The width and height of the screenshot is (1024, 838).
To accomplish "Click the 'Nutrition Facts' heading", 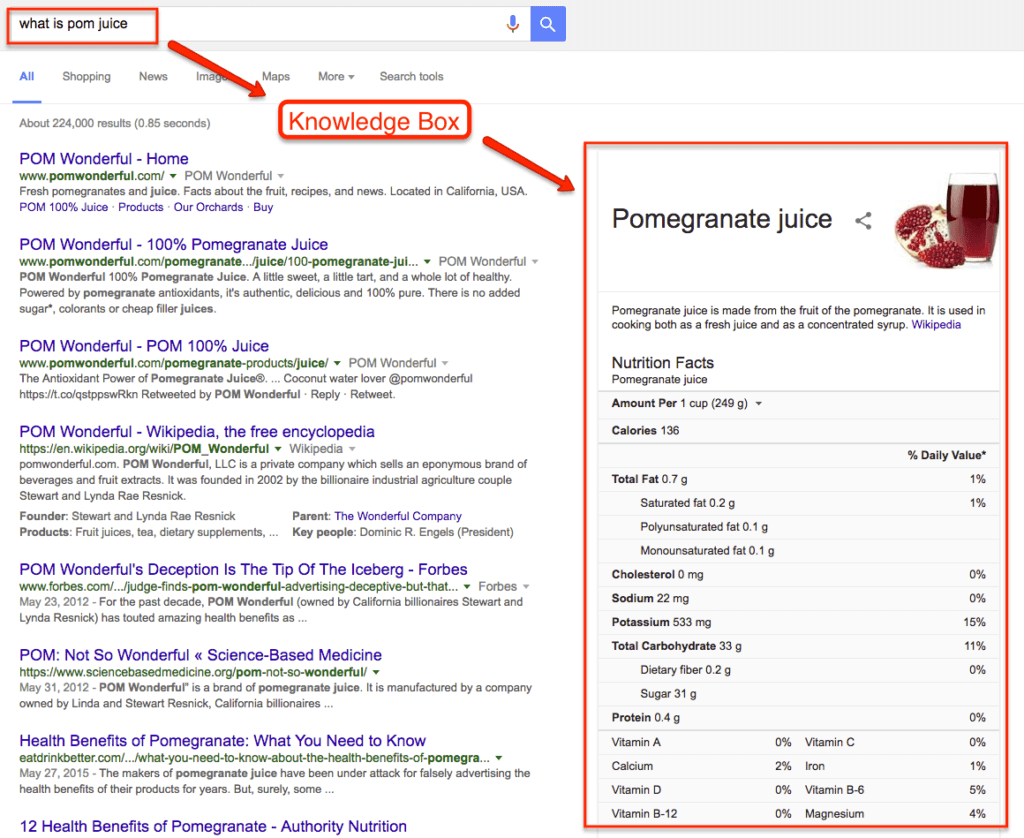I will pos(663,363).
